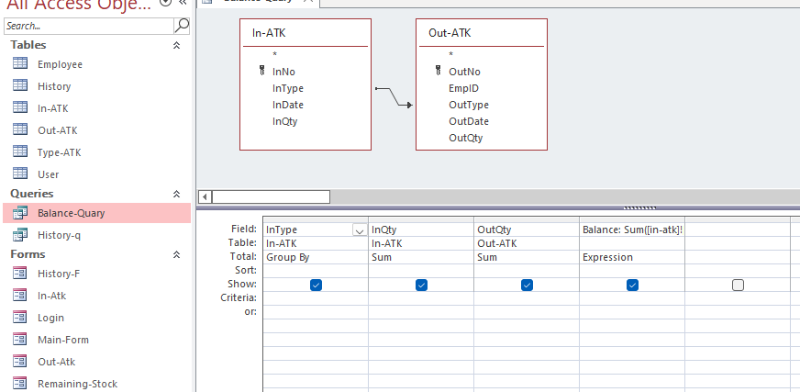Viewport: 800px width, 392px height.
Task: Select the InType field in In-ATK box
Action: pos(288,88)
